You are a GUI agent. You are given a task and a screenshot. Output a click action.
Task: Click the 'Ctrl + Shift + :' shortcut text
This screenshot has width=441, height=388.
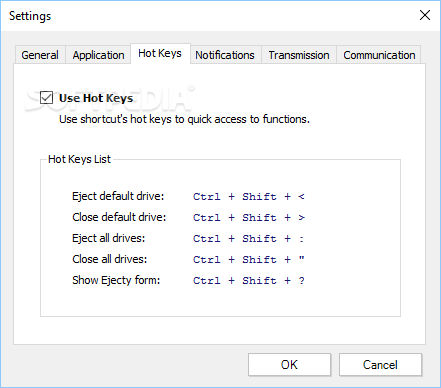point(249,239)
